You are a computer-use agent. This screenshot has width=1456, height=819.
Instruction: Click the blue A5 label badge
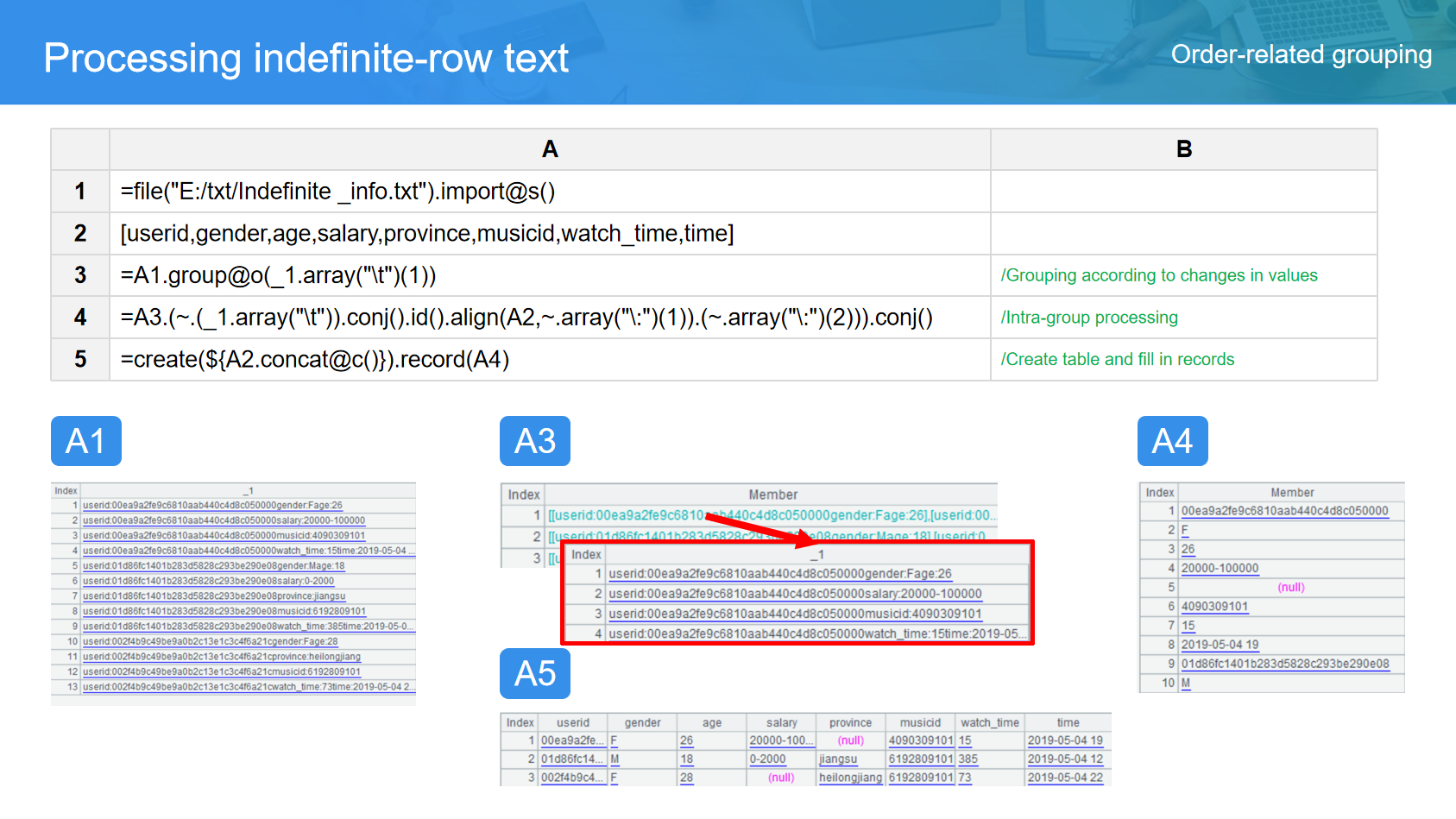pyautogui.click(x=534, y=673)
